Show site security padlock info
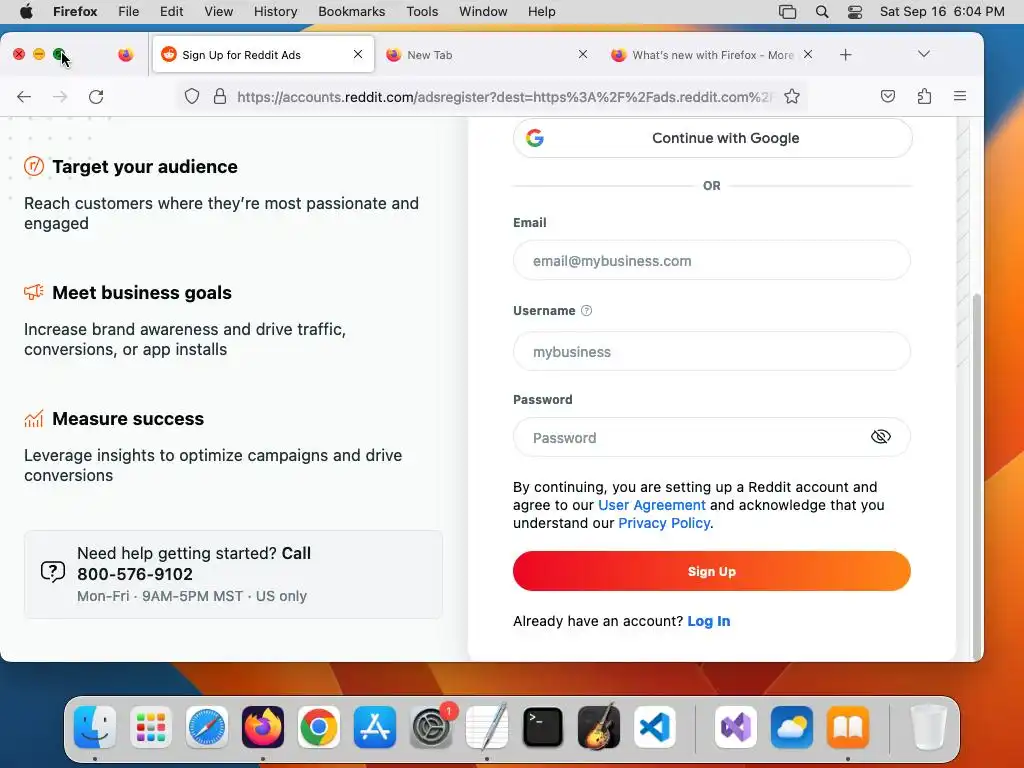1024x768 pixels. (220, 97)
